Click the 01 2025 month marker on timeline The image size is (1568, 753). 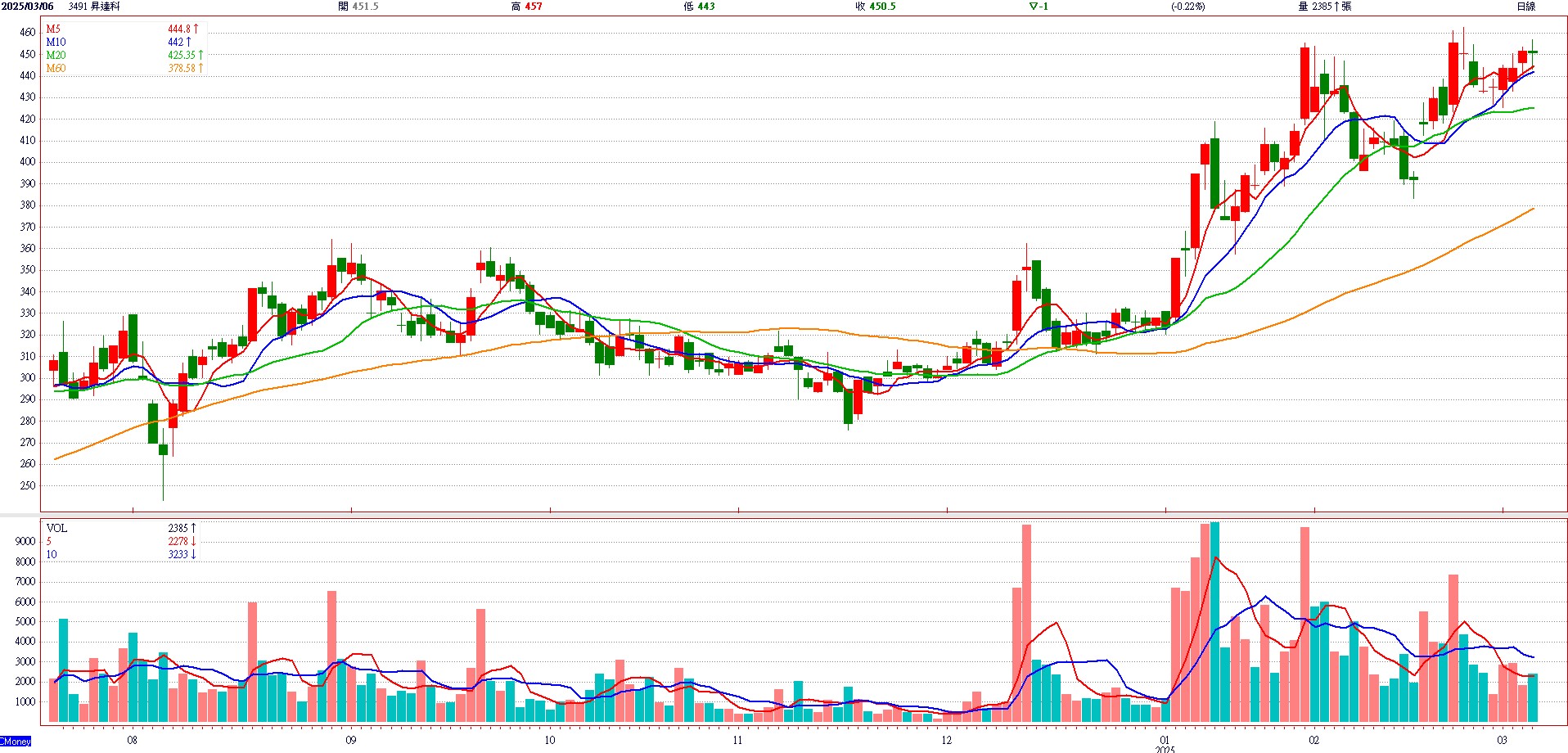(1165, 743)
